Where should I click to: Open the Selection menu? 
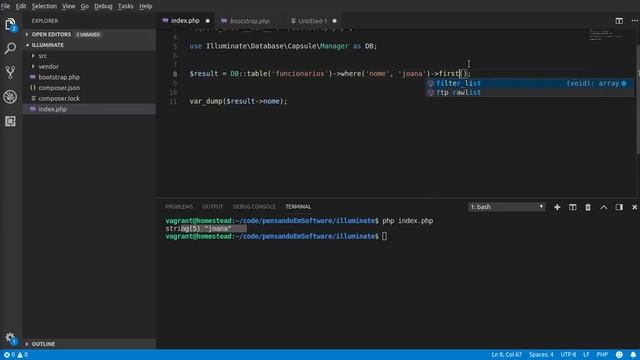tap(44, 6)
